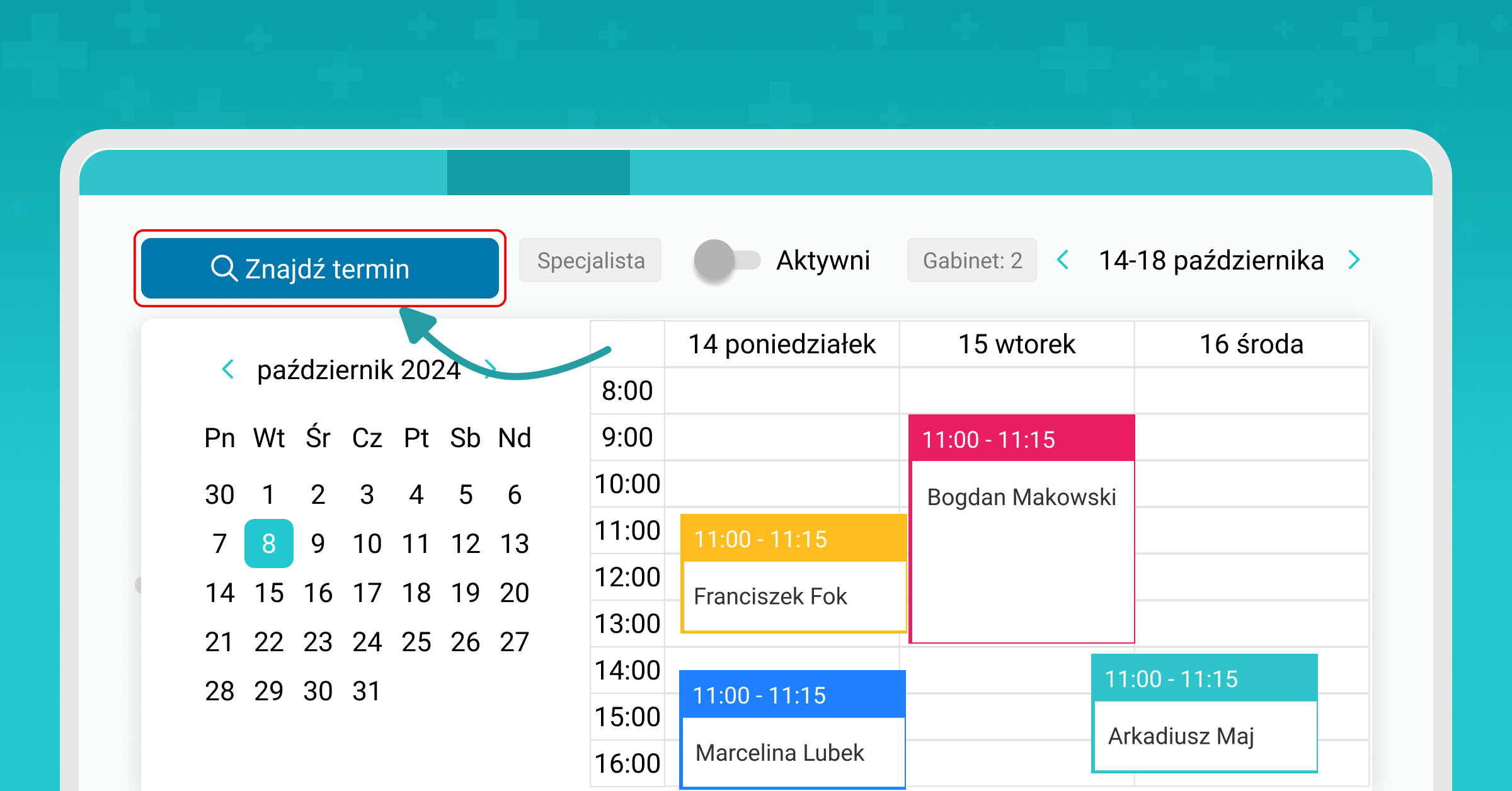The height and width of the screenshot is (791, 1512).
Task: Click the 14-18 października date range label
Action: (1211, 260)
